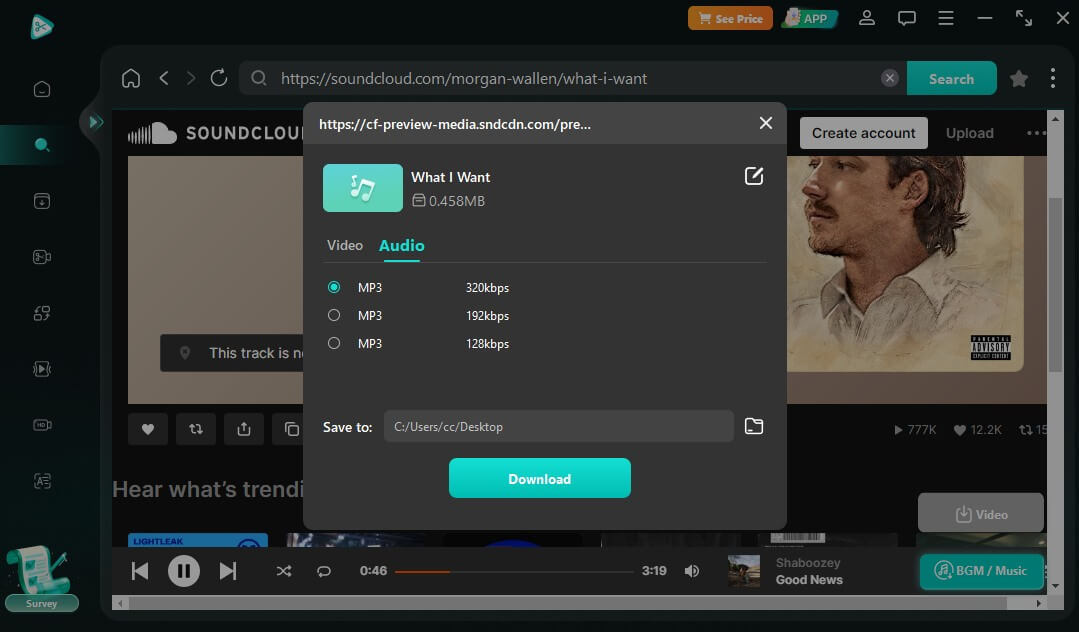Select MP3 192kbps quality
Image resolution: width=1079 pixels, height=632 pixels.
(x=334, y=315)
